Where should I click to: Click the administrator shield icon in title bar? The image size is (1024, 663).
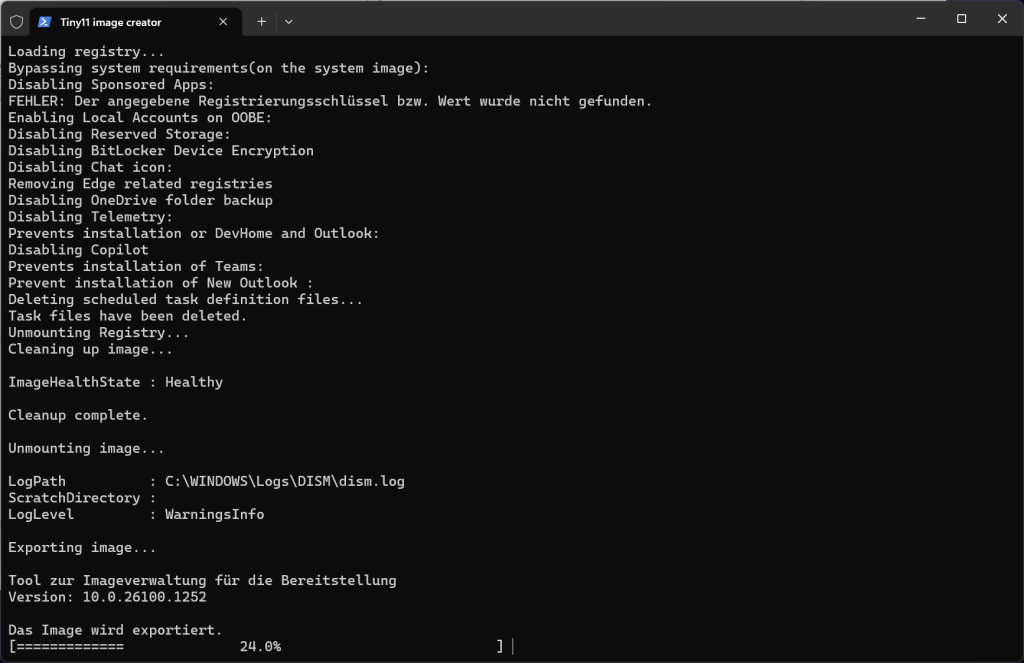tap(16, 21)
